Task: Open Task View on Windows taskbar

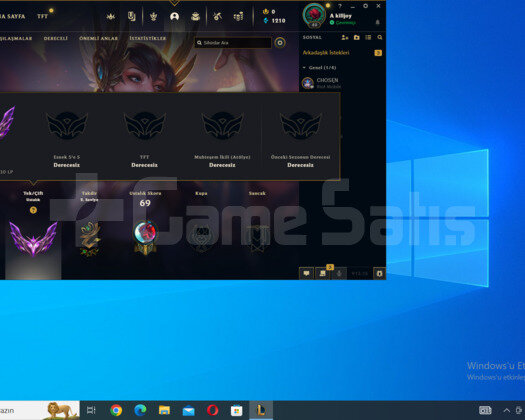Action: pyautogui.click(x=91, y=410)
